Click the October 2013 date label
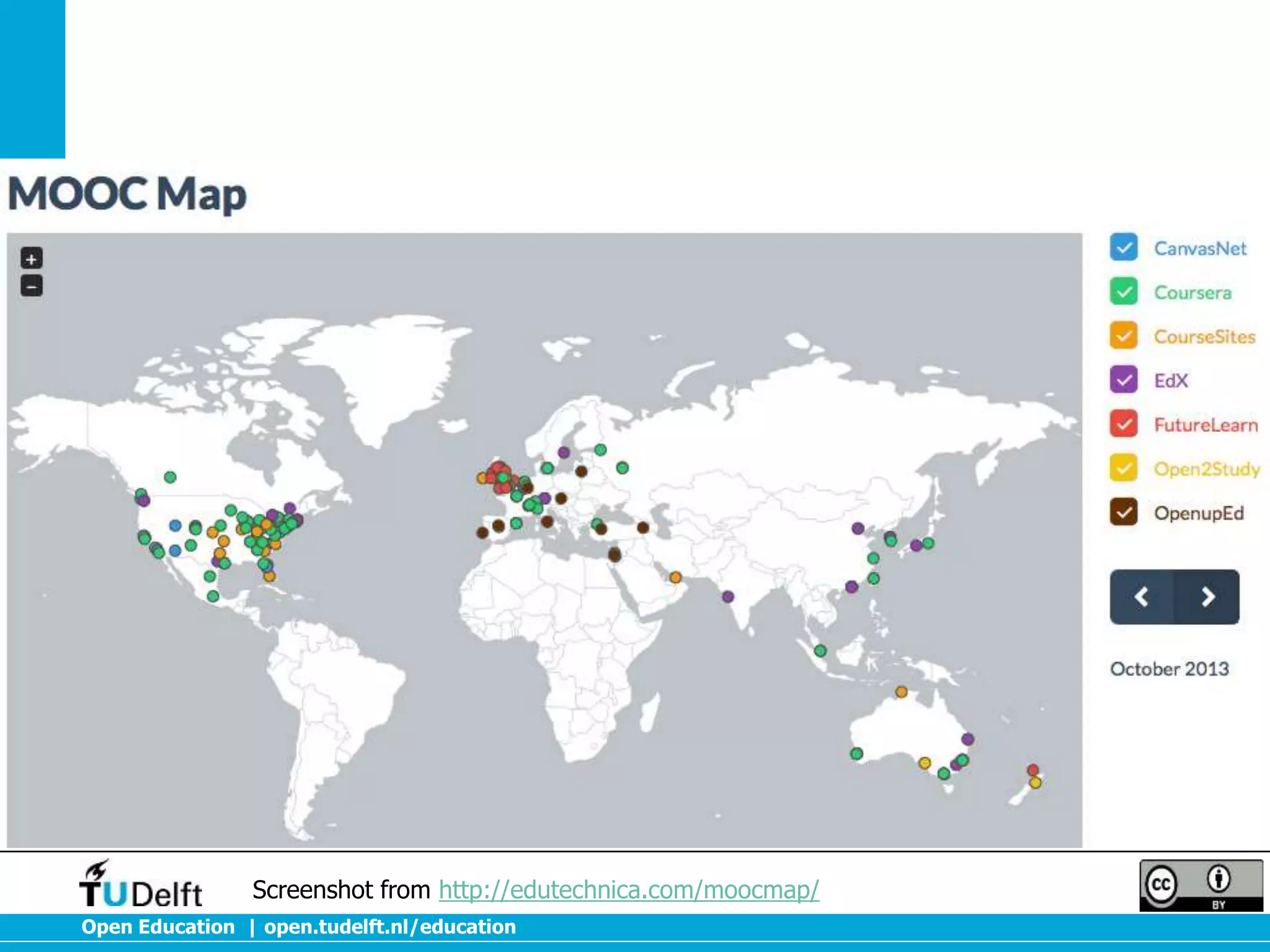This screenshot has height=952, width=1270. [x=1170, y=669]
